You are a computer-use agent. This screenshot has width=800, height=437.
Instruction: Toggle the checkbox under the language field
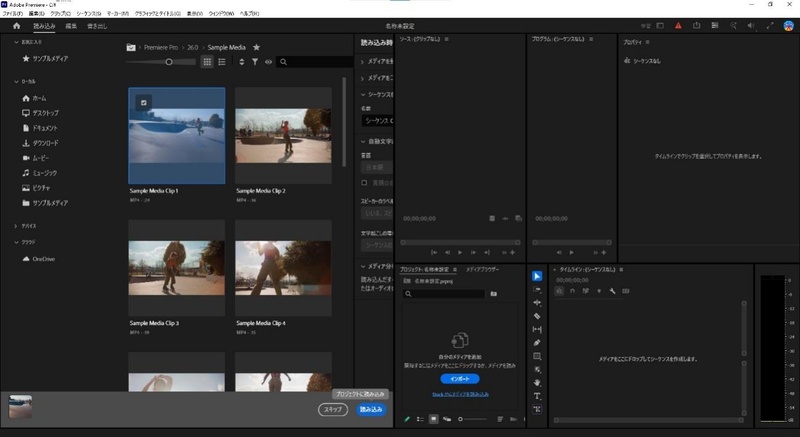364,183
